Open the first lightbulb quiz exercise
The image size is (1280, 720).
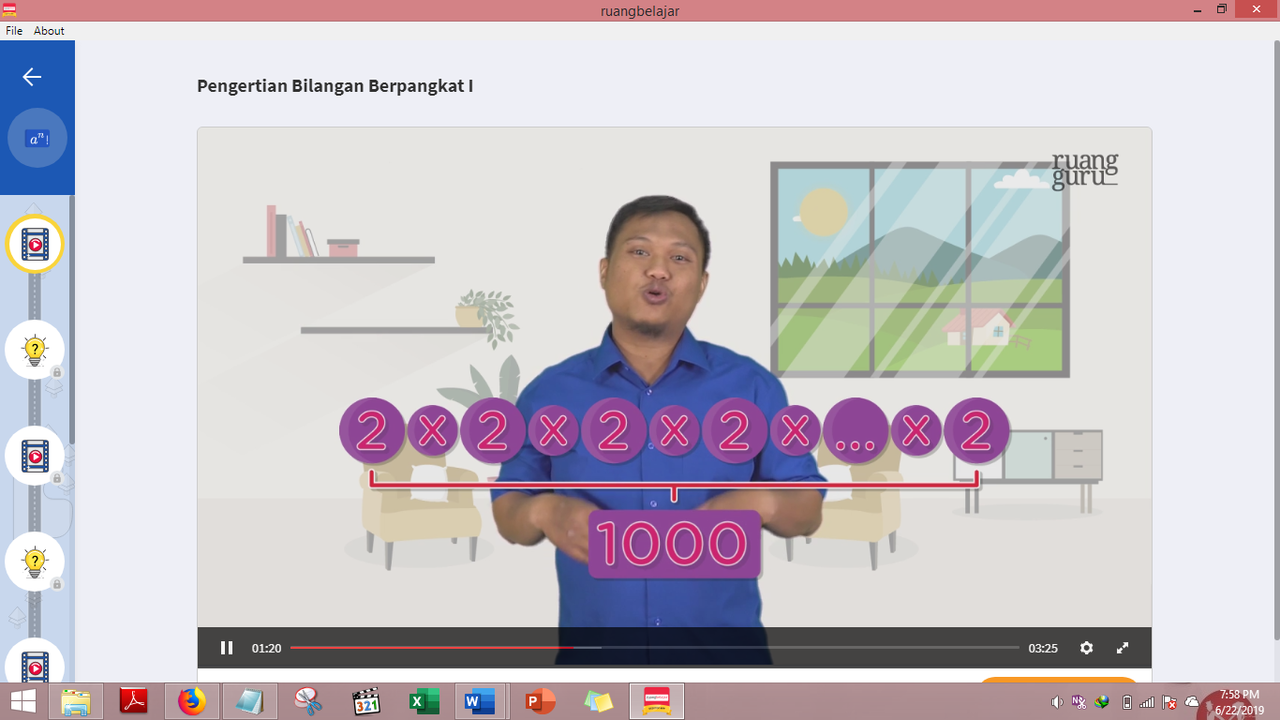34,349
